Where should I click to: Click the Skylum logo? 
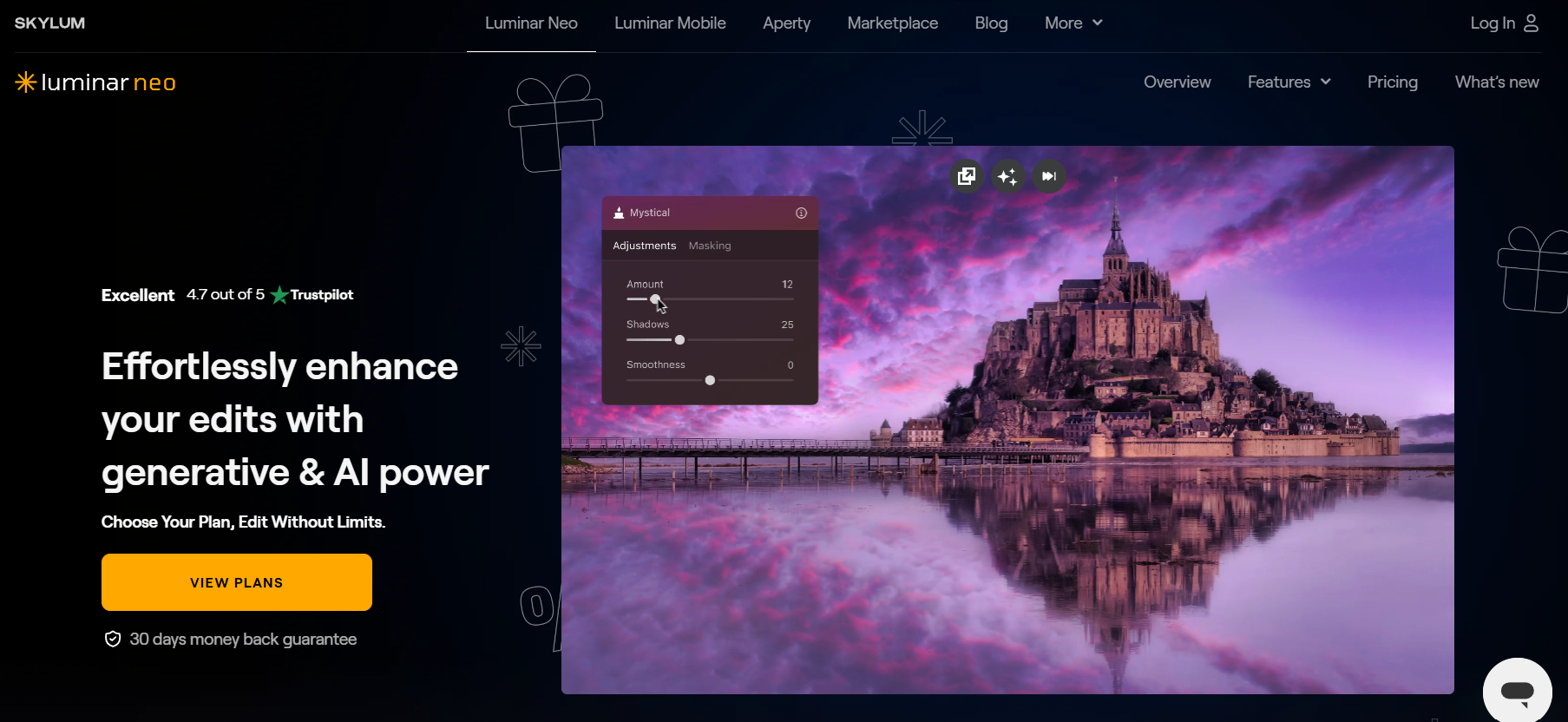pos(49,23)
